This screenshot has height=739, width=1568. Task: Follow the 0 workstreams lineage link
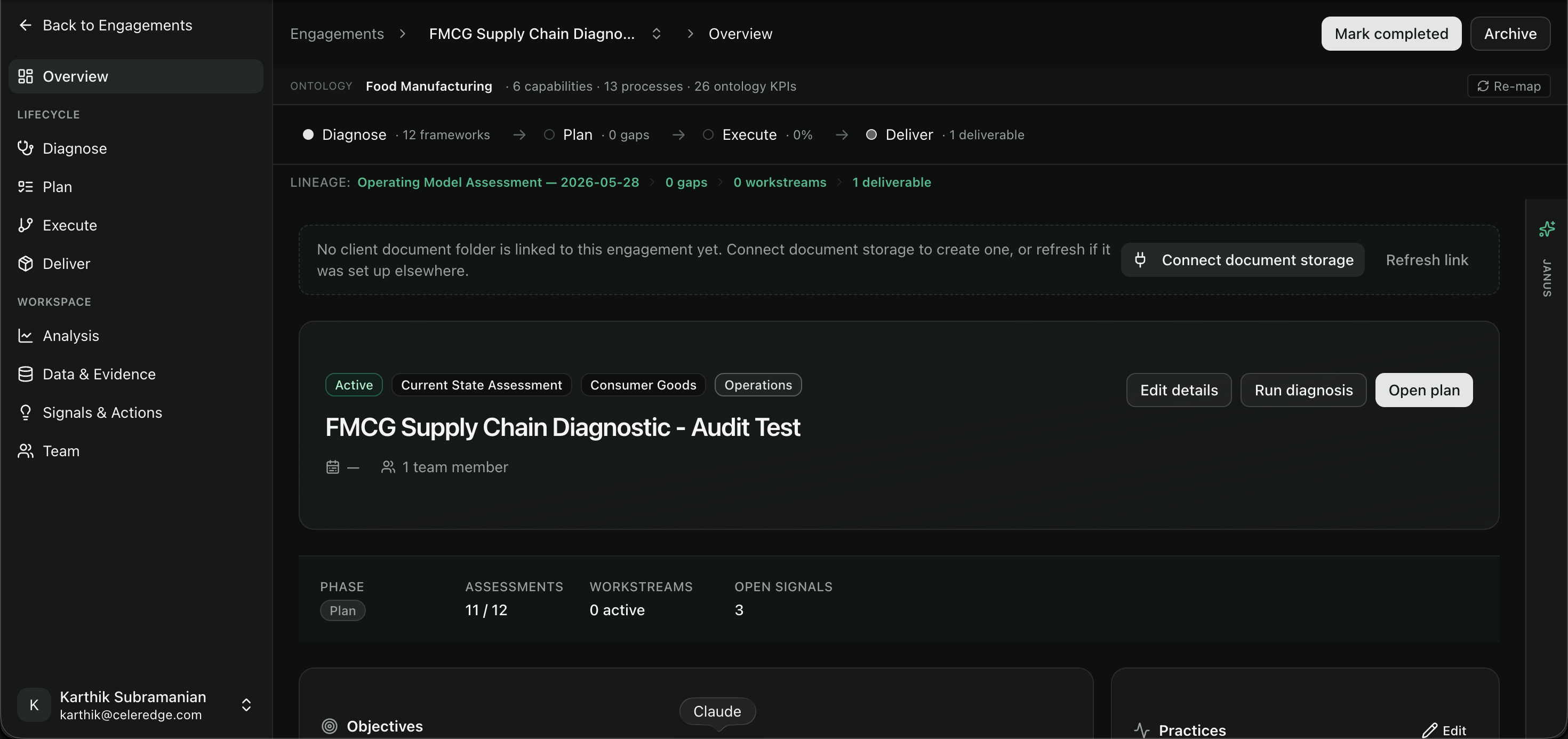780,182
